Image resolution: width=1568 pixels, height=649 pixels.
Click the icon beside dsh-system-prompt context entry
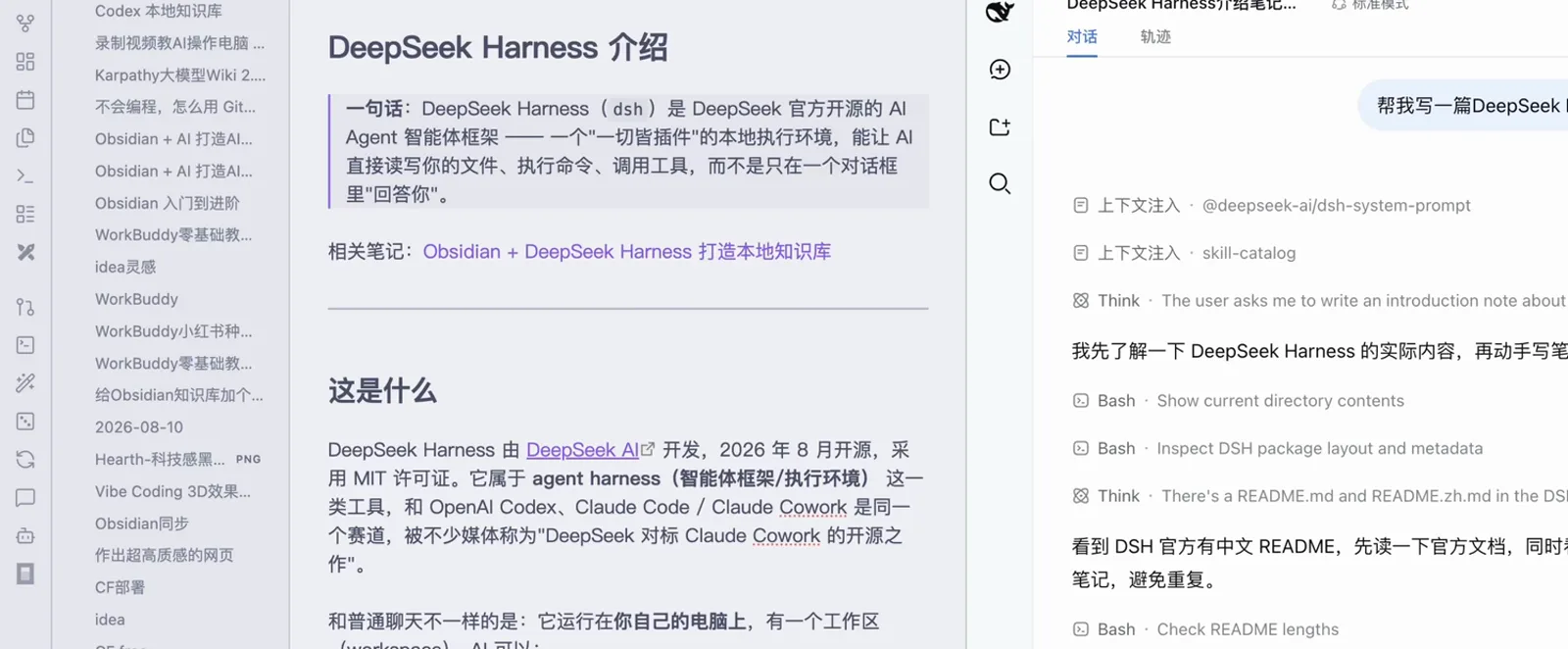[1081, 206]
